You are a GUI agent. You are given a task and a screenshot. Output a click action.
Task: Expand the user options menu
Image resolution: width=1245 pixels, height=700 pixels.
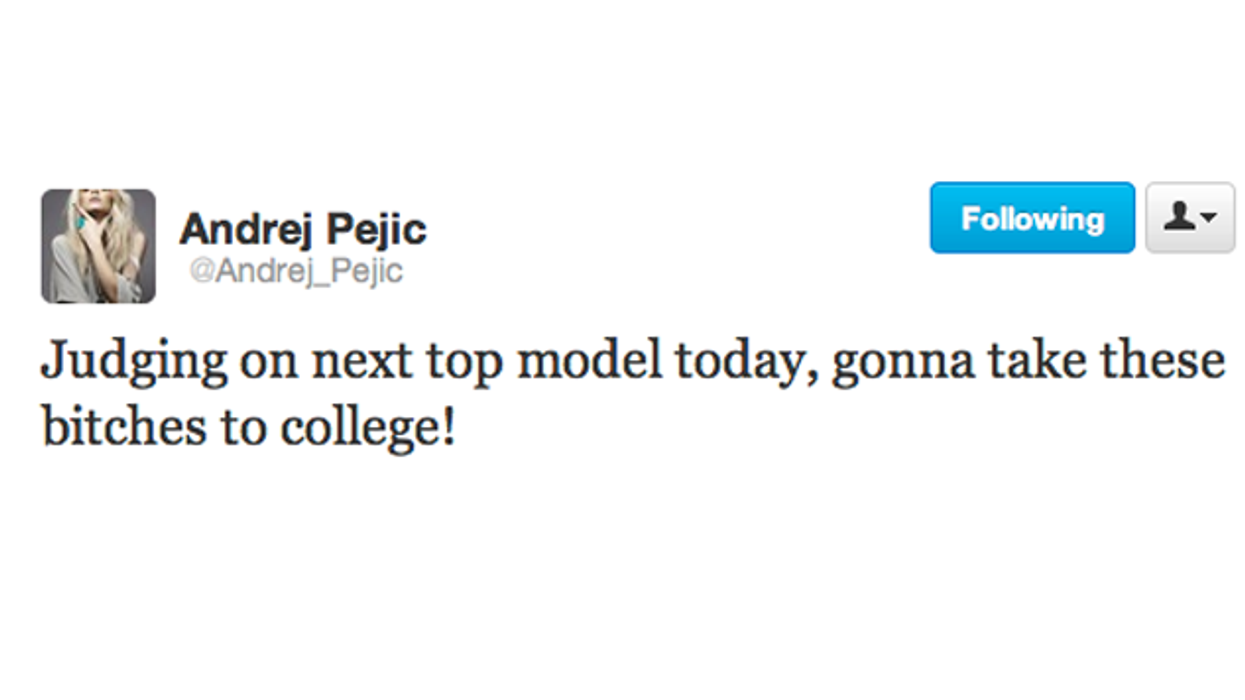click(1190, 218)
